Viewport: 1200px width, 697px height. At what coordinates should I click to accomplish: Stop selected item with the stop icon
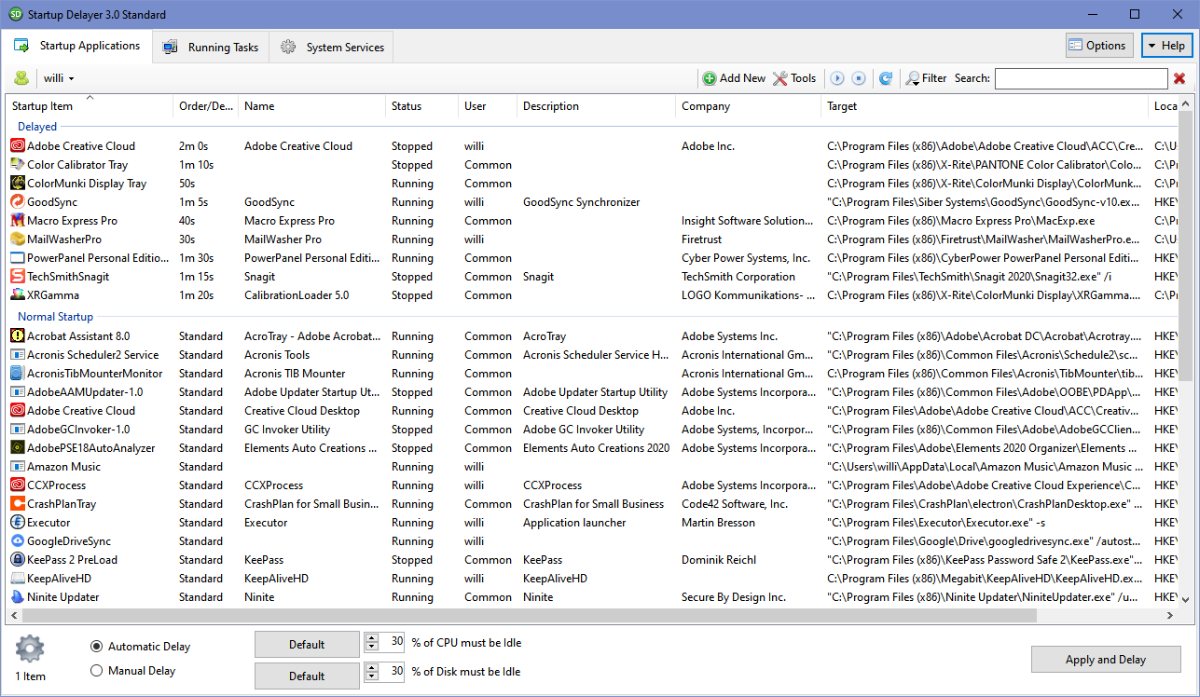coord(859,78)
